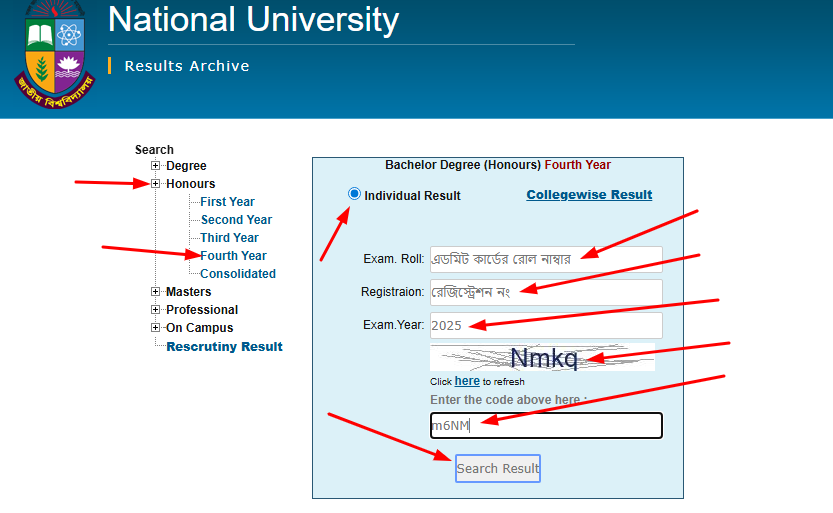Expand the Professional tree node
This screenshot has height=513, width=833.
(x=155, y=310)
